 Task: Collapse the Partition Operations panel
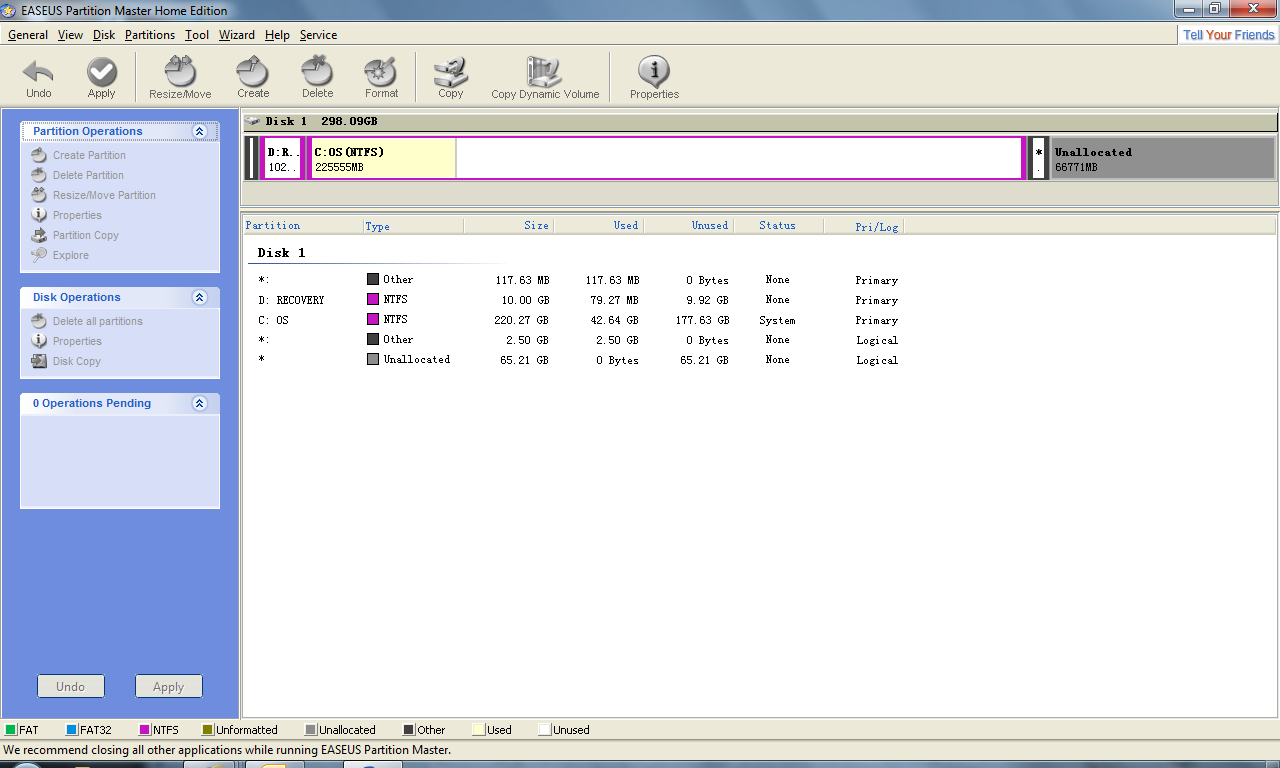click(199, 131)
